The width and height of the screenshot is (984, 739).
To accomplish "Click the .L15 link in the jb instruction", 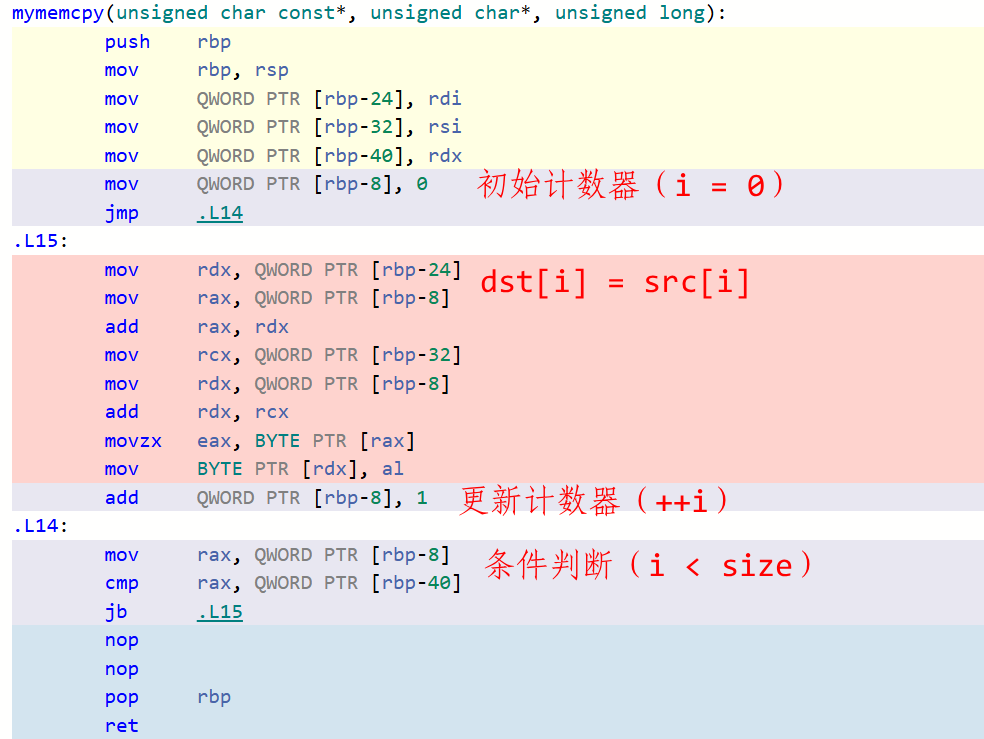I will [x=220, y=612].
